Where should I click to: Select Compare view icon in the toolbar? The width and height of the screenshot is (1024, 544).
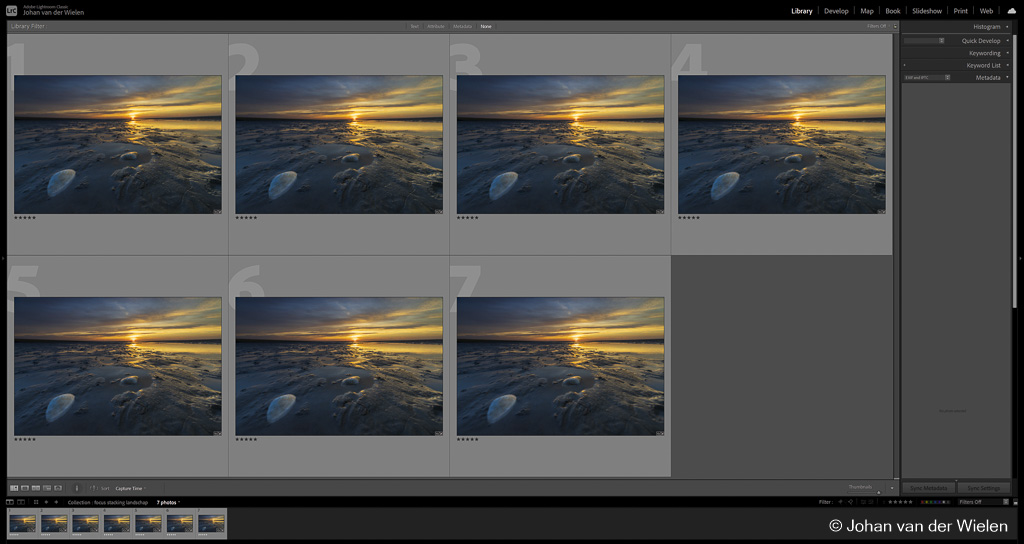36,488
